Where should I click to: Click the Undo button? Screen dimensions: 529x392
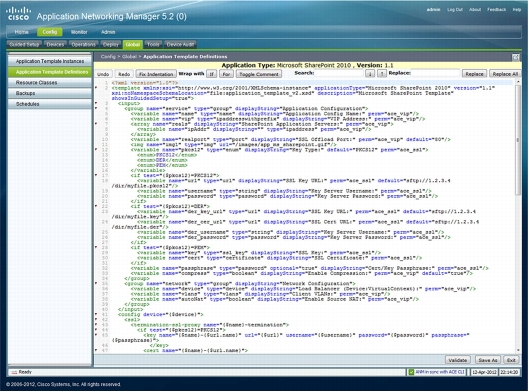tap(103, 74)
